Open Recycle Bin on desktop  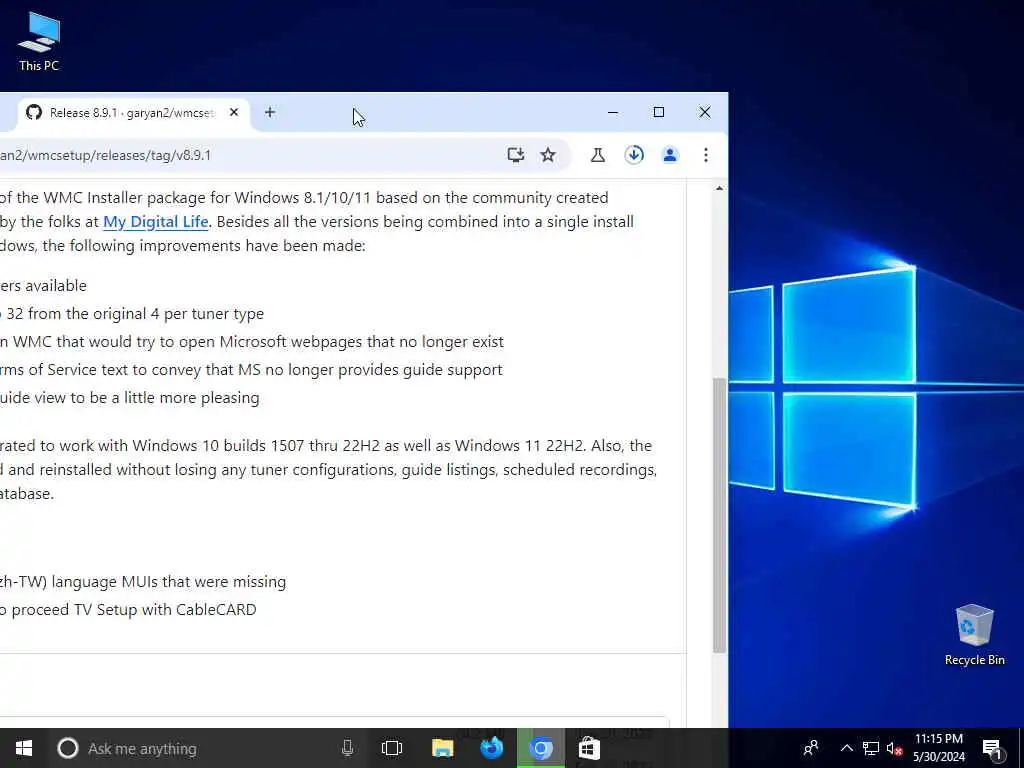click(x=974, y=635)
